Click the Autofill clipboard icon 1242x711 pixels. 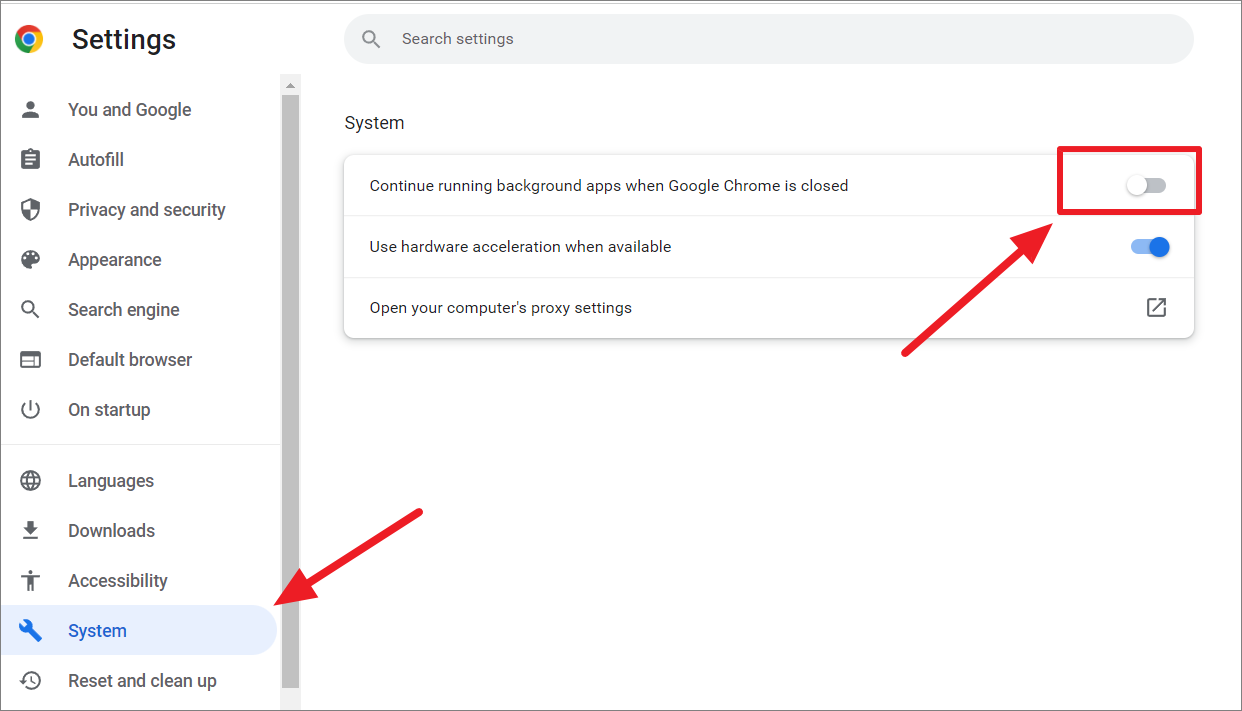click(x=31, y=159)
